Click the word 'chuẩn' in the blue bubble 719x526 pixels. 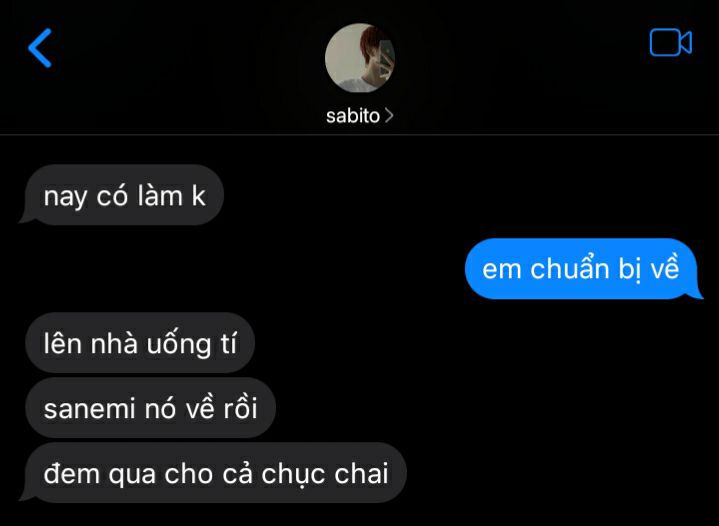pyautogui.click(x=570, y=267)
